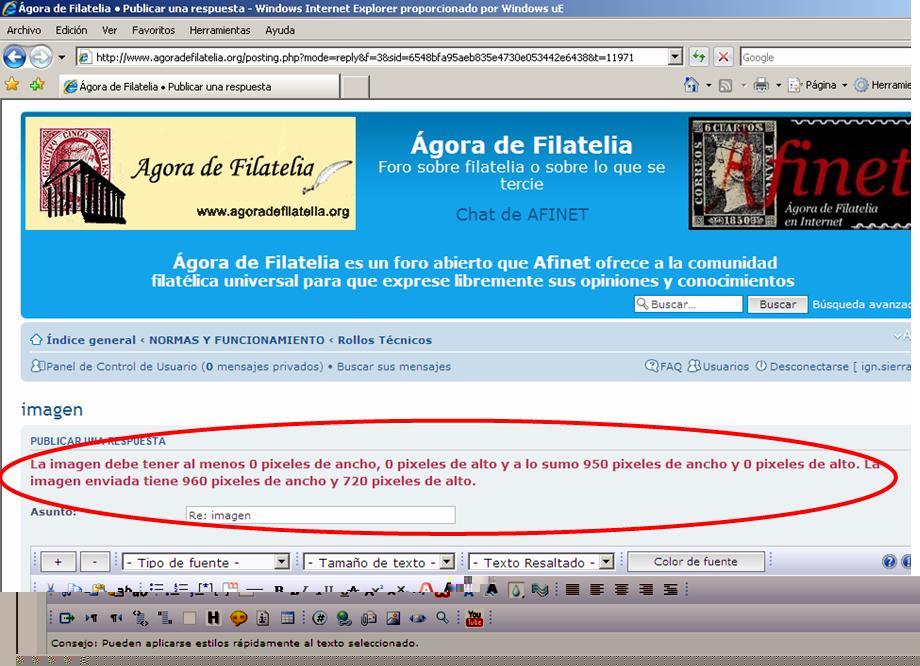Click the right-to-left paragraph direction icon

point(116,618)
